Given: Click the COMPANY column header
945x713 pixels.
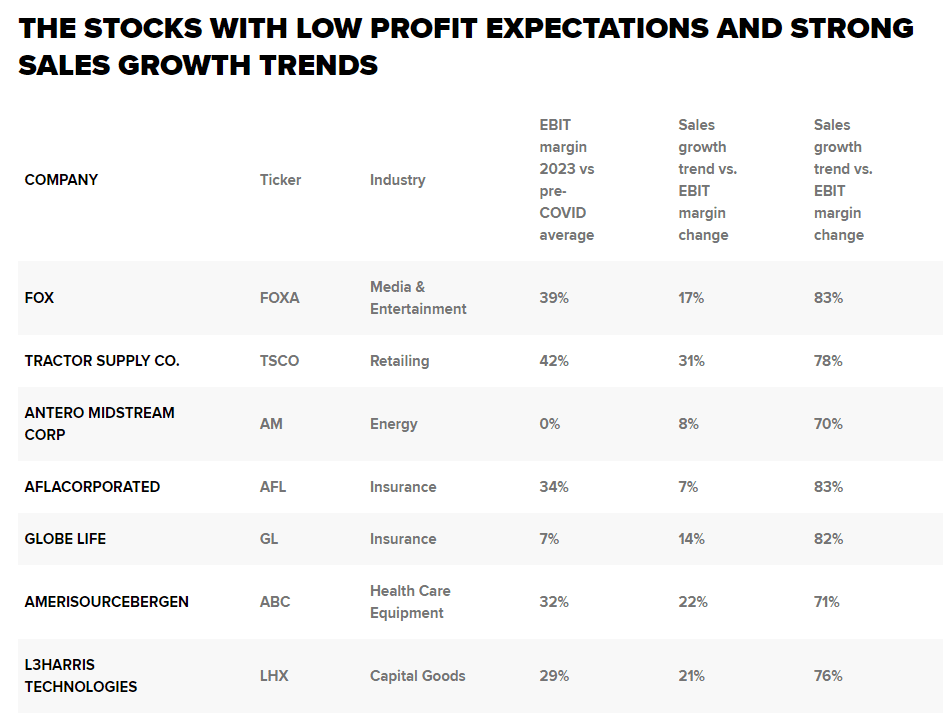Looking at the screenshot, I should pyautogui.click(x=61, y=180).
